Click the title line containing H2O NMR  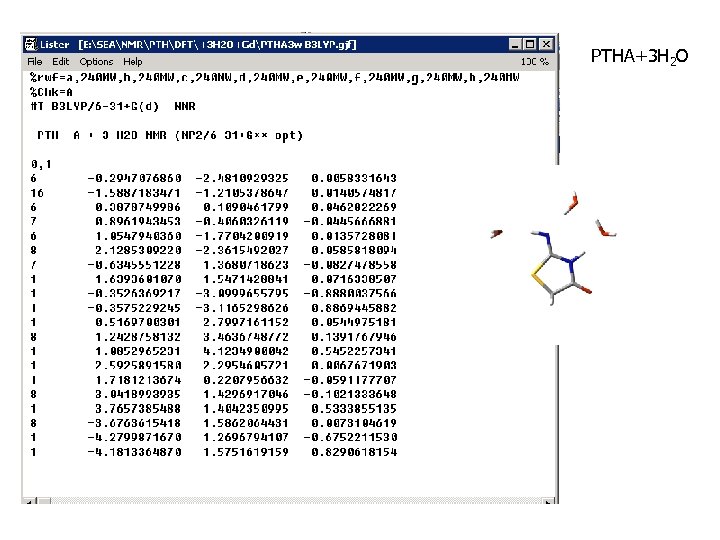[170, 135]
